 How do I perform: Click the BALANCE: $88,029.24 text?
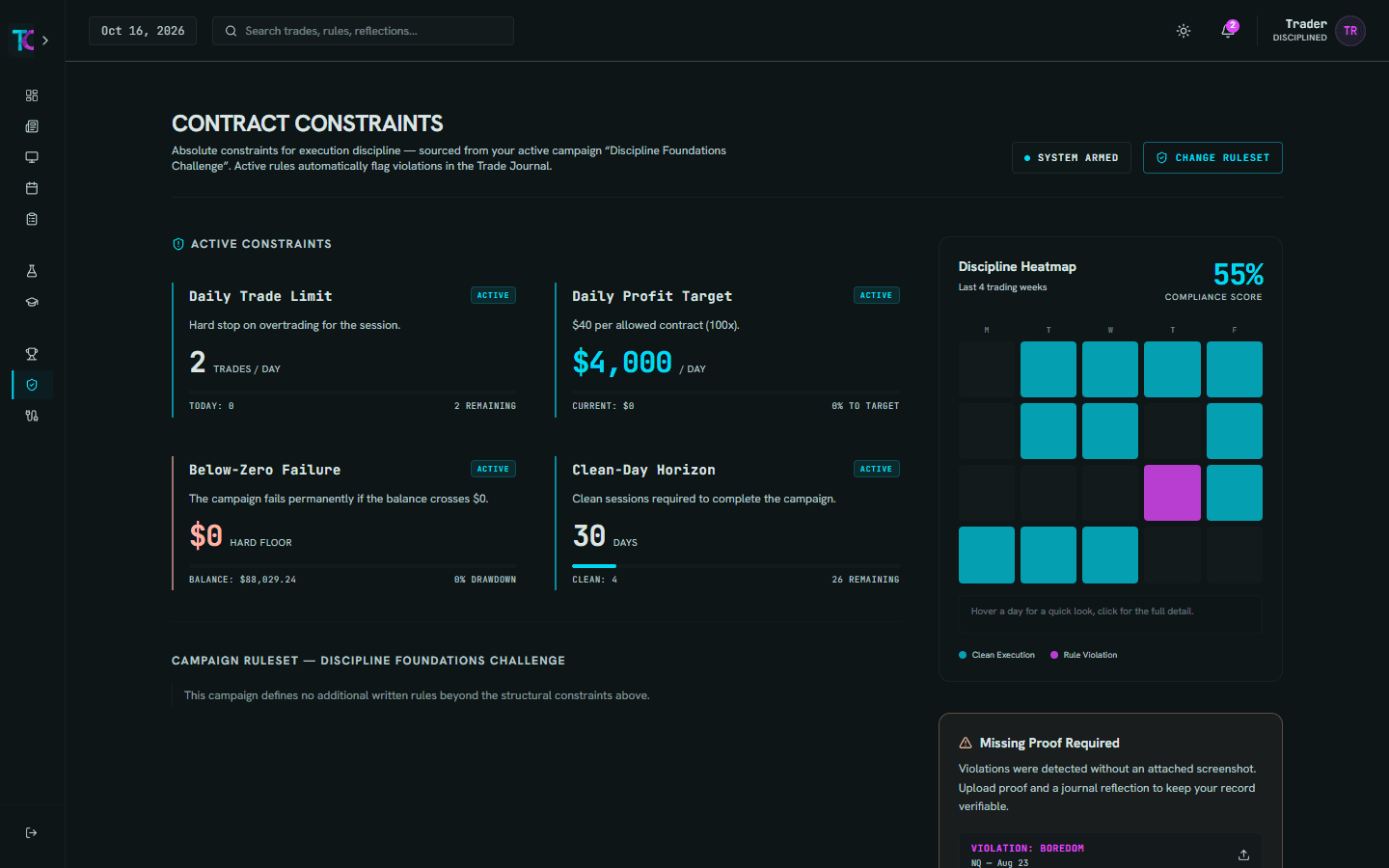click(x=242, y=580)
